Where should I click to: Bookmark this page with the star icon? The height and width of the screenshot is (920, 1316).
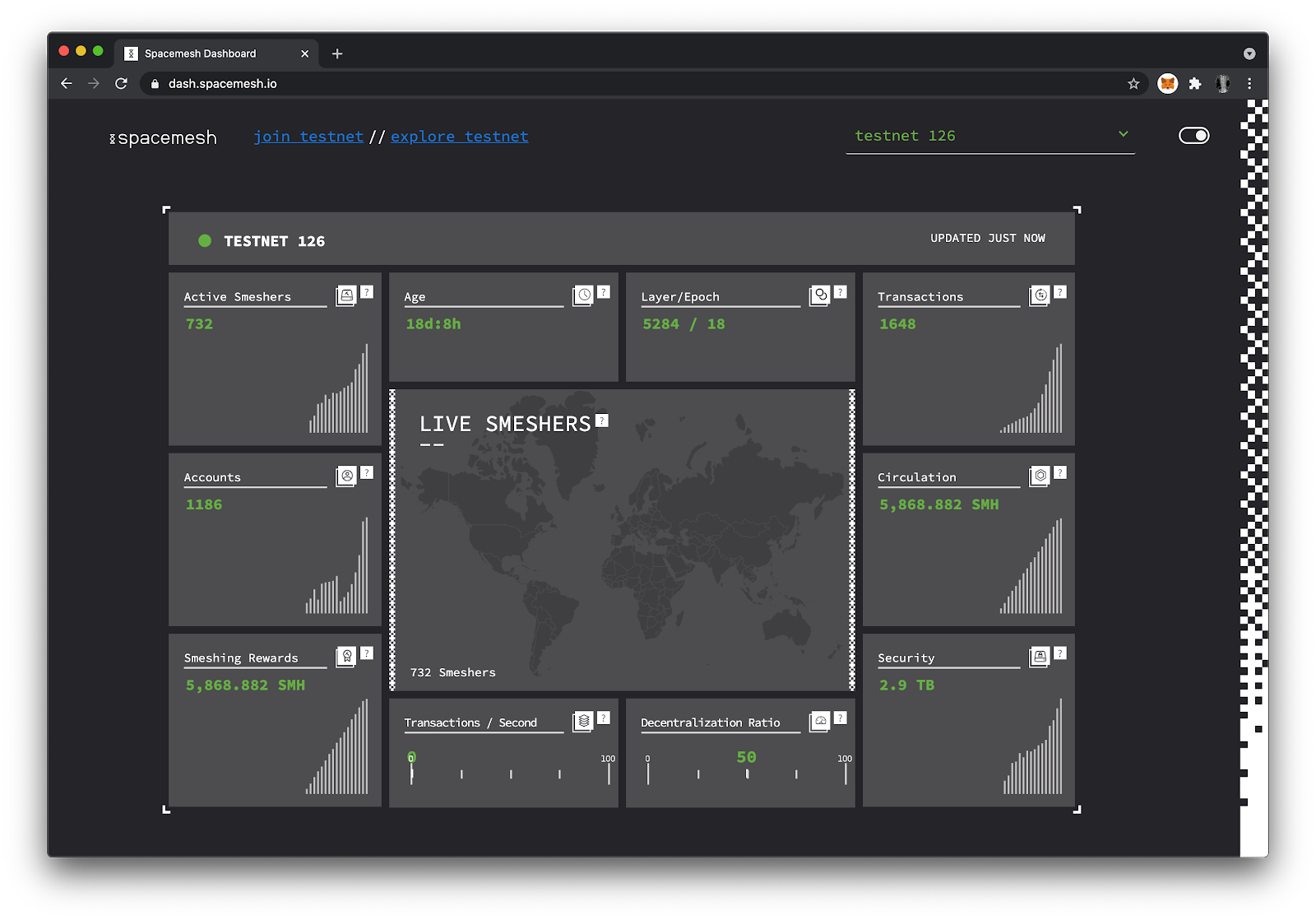coord(1133,83)
